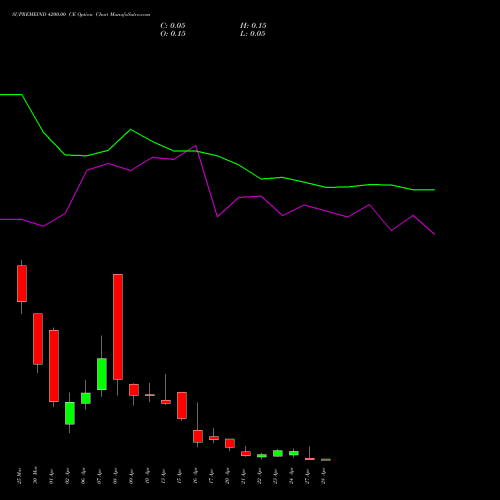Viewport: 500px width, 500px height.
Task: Click the red candle above 30 Mar
Action: (38, 339)
